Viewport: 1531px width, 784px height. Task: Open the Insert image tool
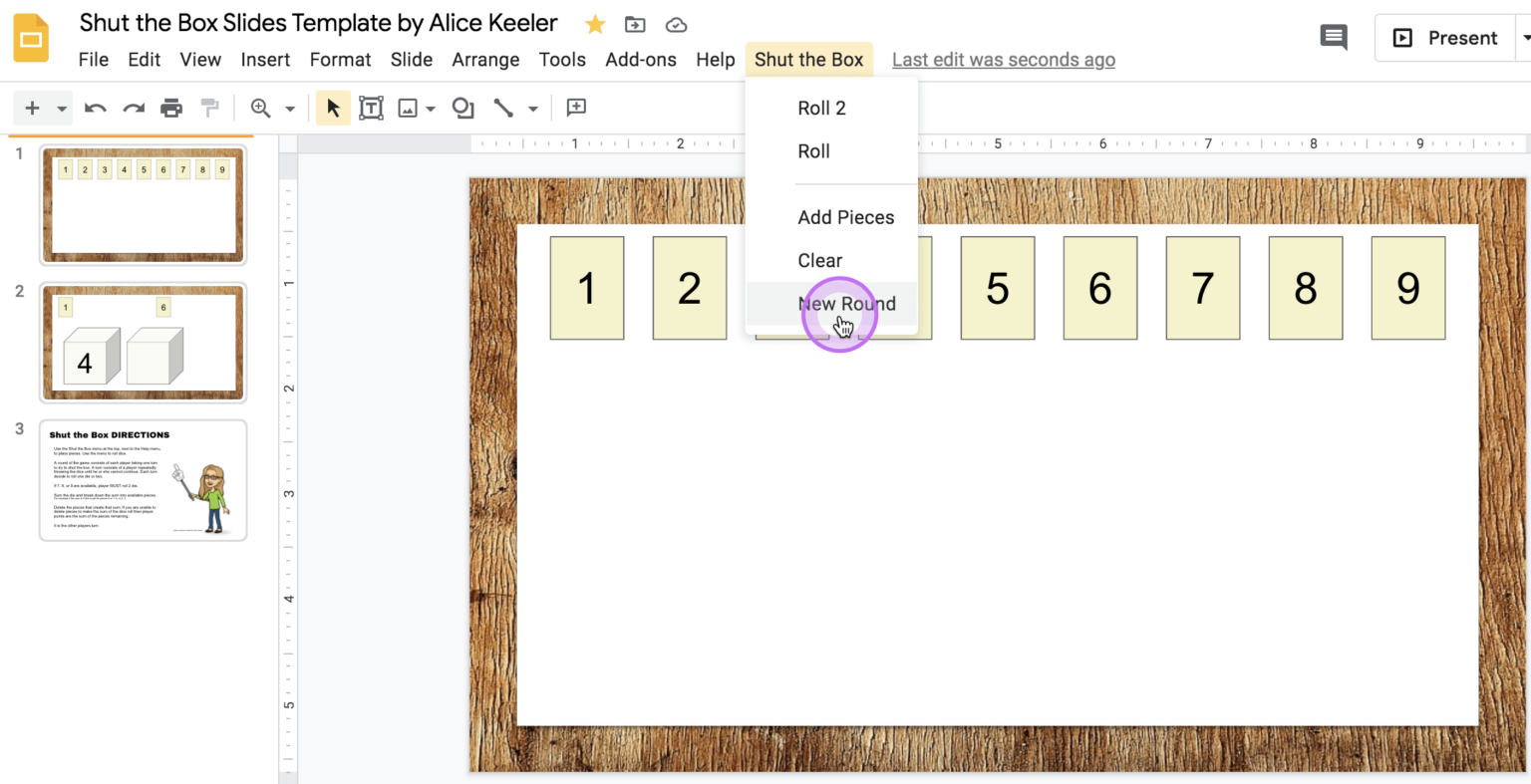[408, 108]
